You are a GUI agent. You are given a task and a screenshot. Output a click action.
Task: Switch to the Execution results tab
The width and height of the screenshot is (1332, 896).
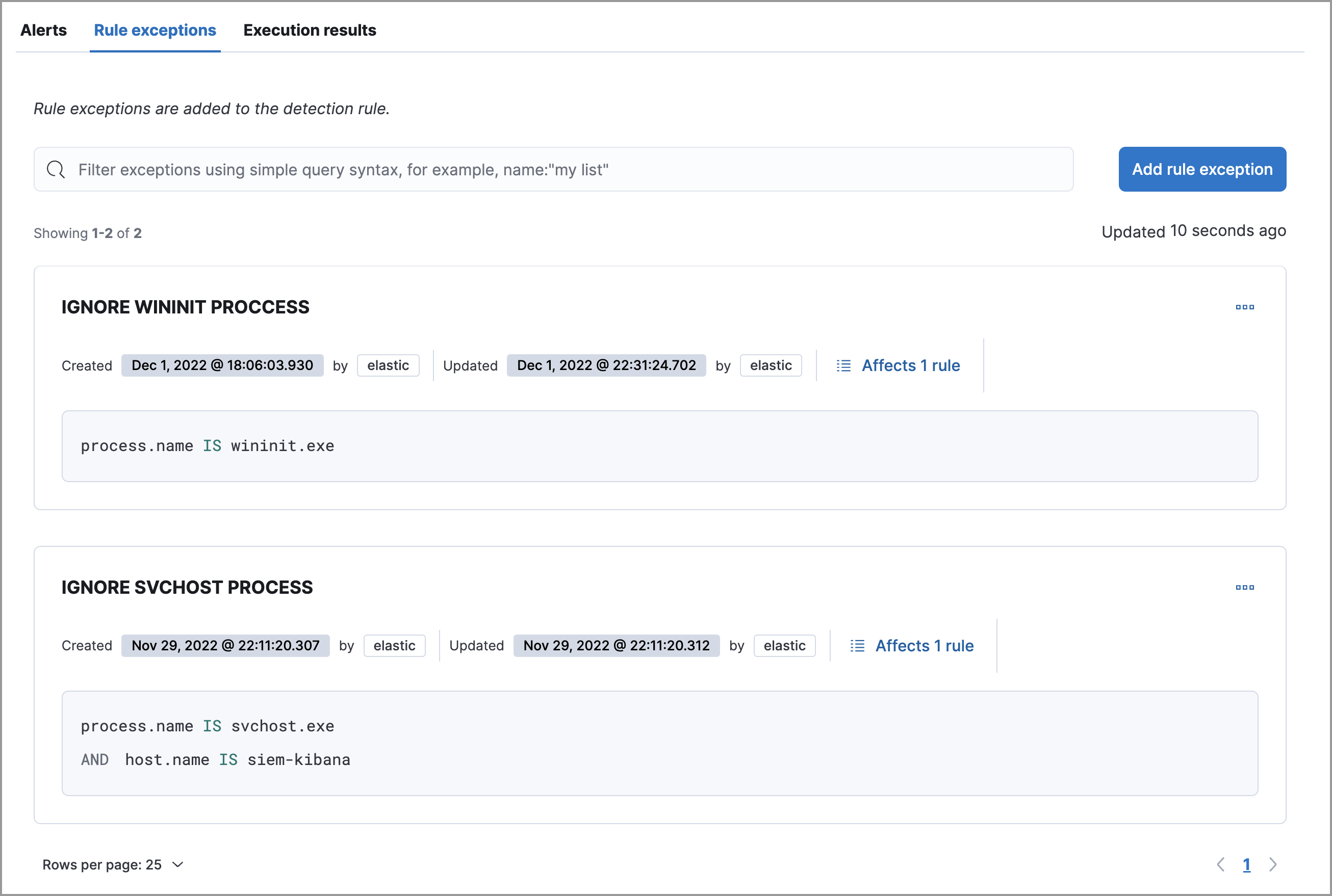pos(309,30)
